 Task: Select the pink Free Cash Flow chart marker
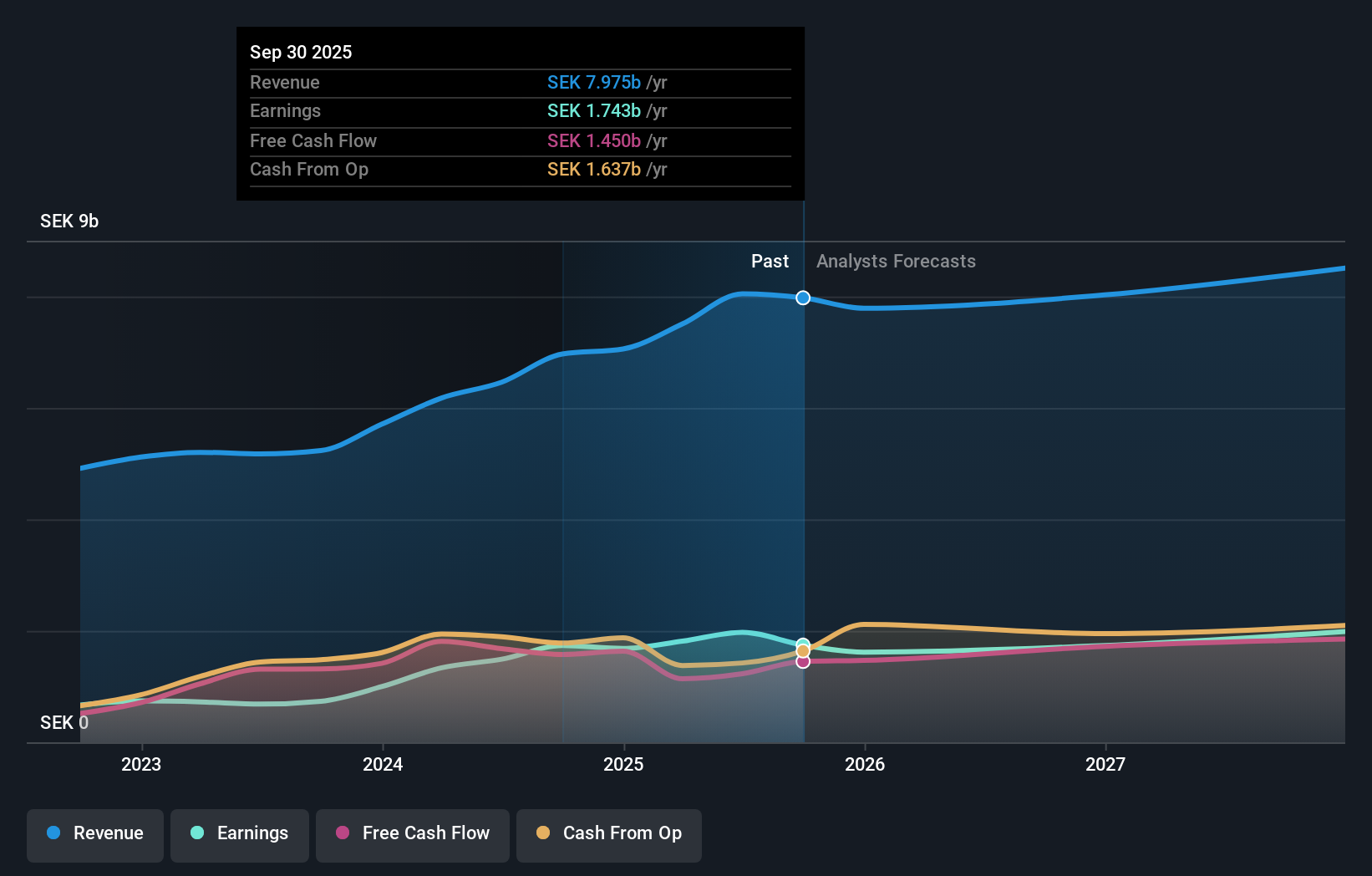803,661
